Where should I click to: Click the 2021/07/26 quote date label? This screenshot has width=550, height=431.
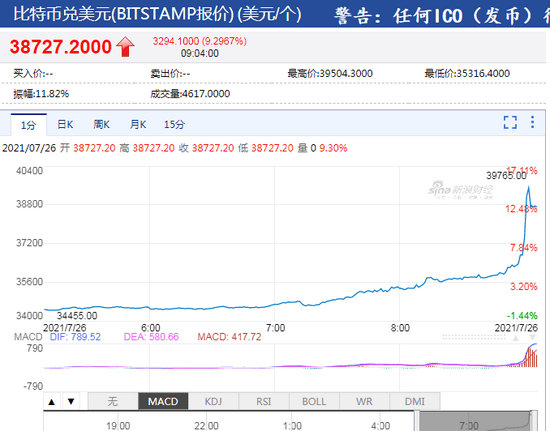(29, 148)
